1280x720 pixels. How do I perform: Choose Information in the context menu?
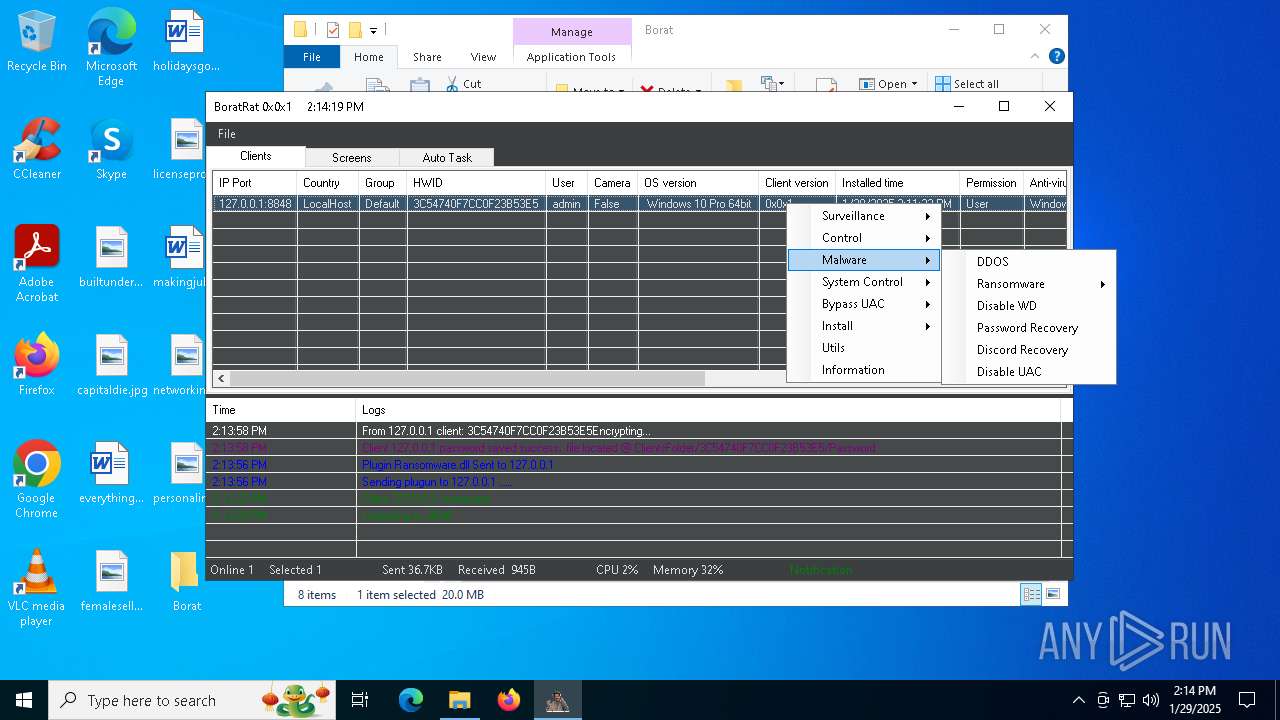coord(864,370)
